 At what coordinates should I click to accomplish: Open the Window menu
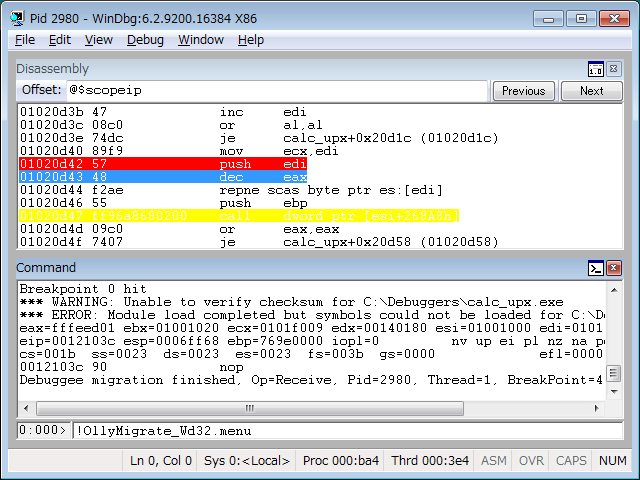tap(201, 40)
